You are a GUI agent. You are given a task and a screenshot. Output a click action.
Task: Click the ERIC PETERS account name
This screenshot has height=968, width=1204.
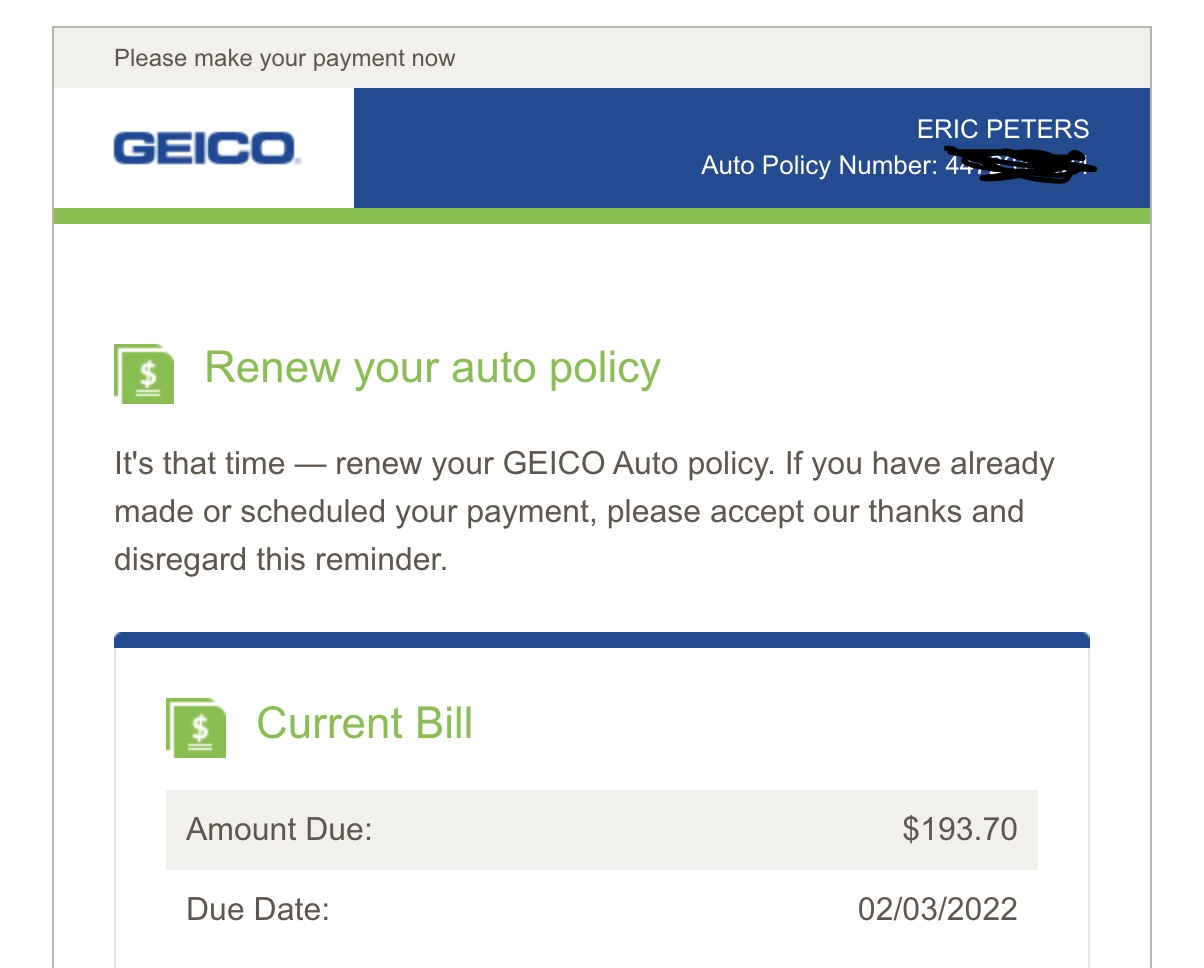(x=1002, y=129)
